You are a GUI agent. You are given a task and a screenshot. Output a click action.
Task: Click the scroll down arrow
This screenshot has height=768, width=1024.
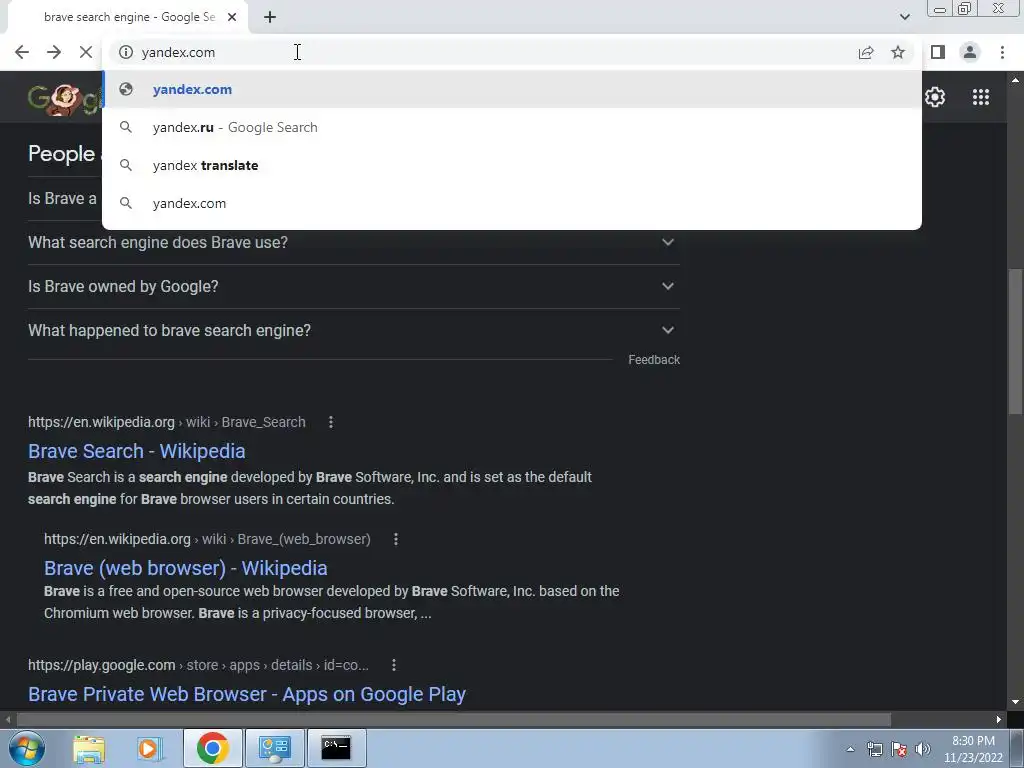[x=1015, y=703]
